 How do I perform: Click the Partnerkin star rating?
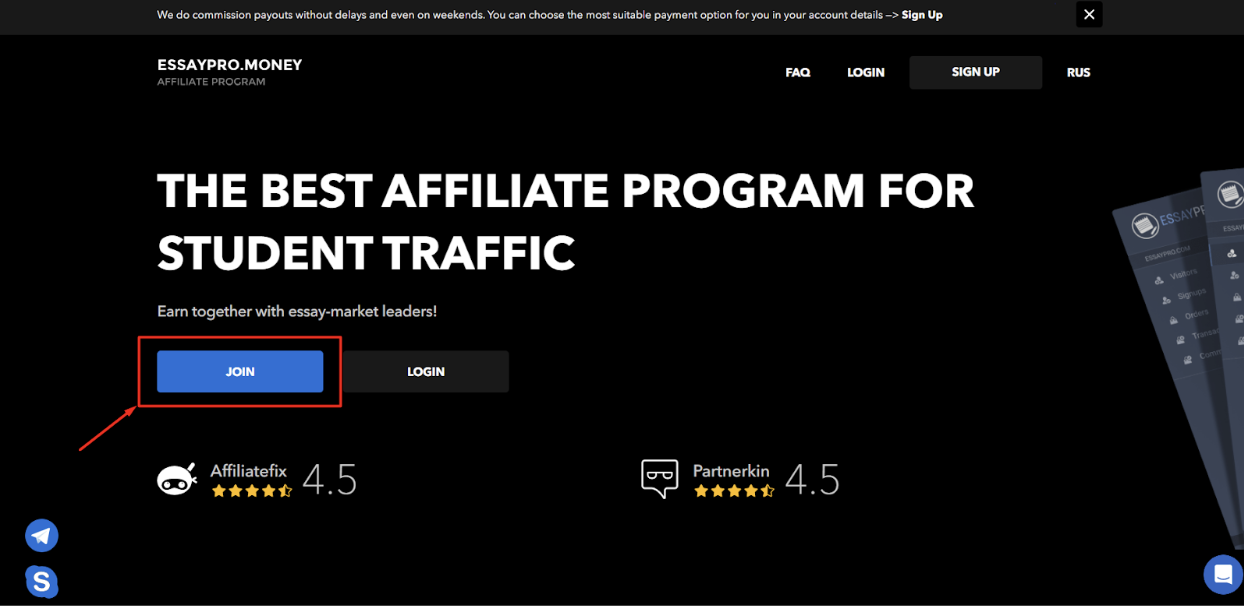pyautogui.click(x=734, y=491)
